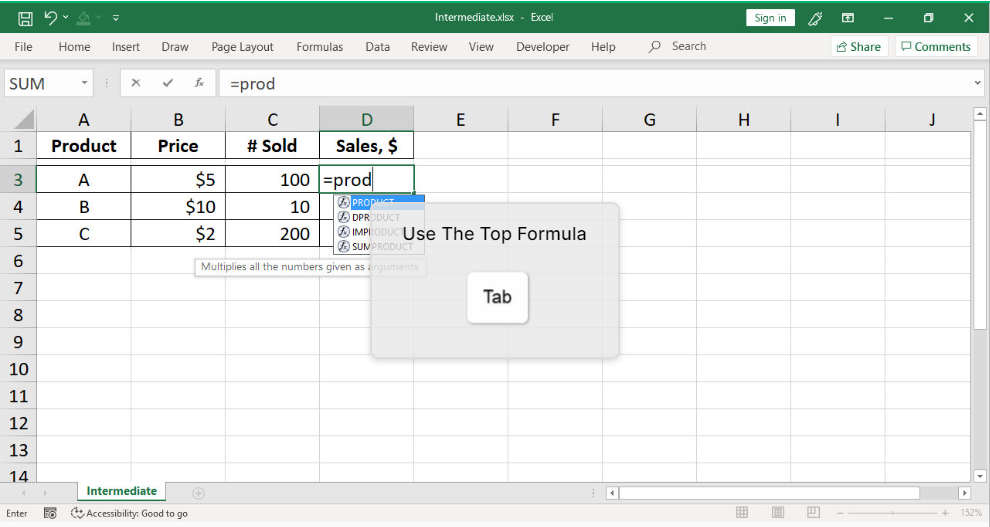Select column A header
The width and height of the screenshot is (990, 527).
[x=83, y=119]
